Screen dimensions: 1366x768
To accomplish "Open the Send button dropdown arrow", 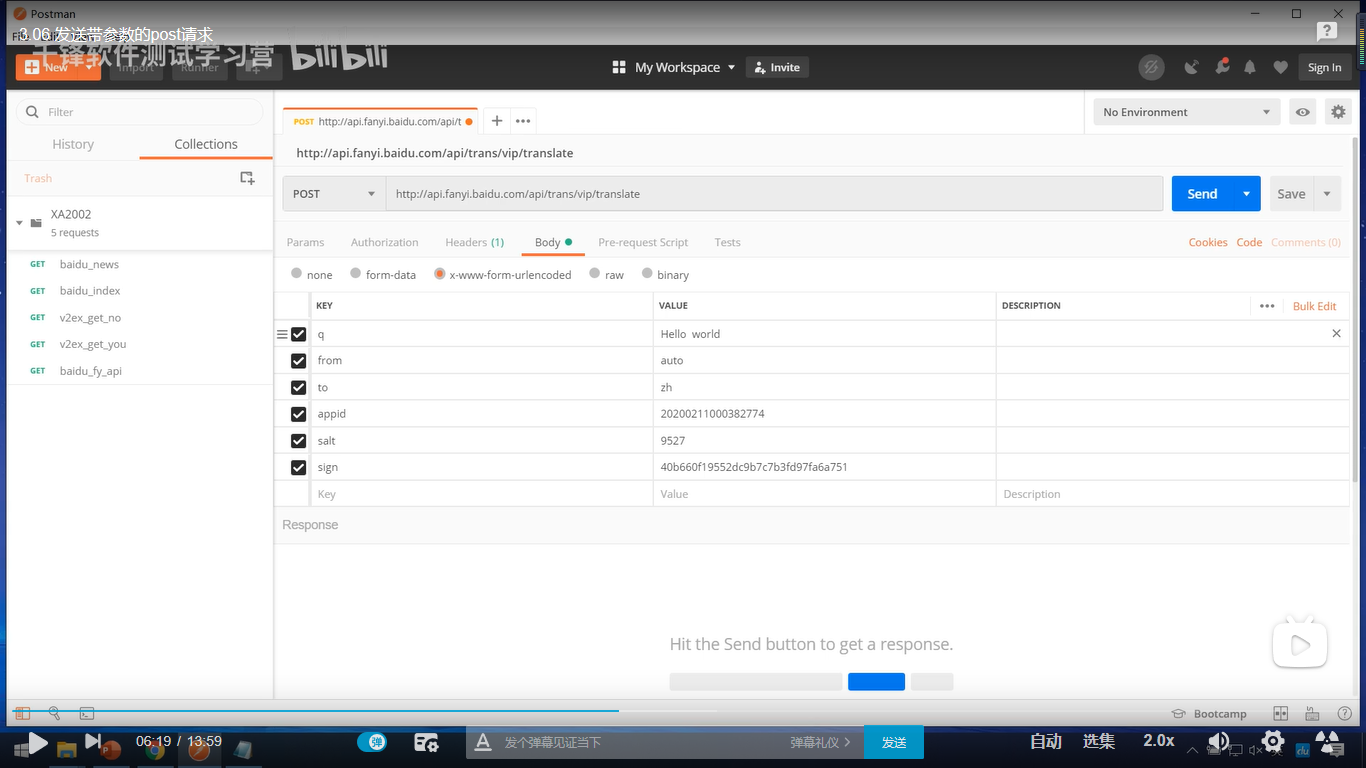I will pos(1247,194).
